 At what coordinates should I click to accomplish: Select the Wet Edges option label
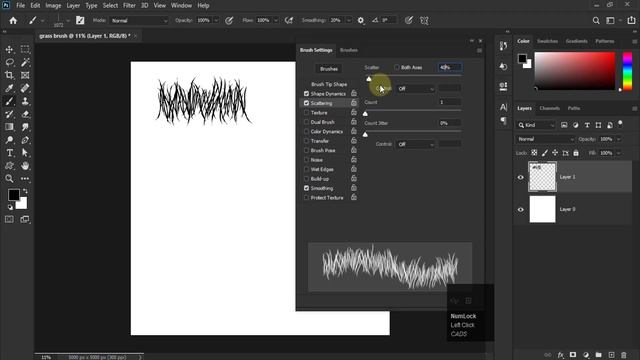point(322,169)
